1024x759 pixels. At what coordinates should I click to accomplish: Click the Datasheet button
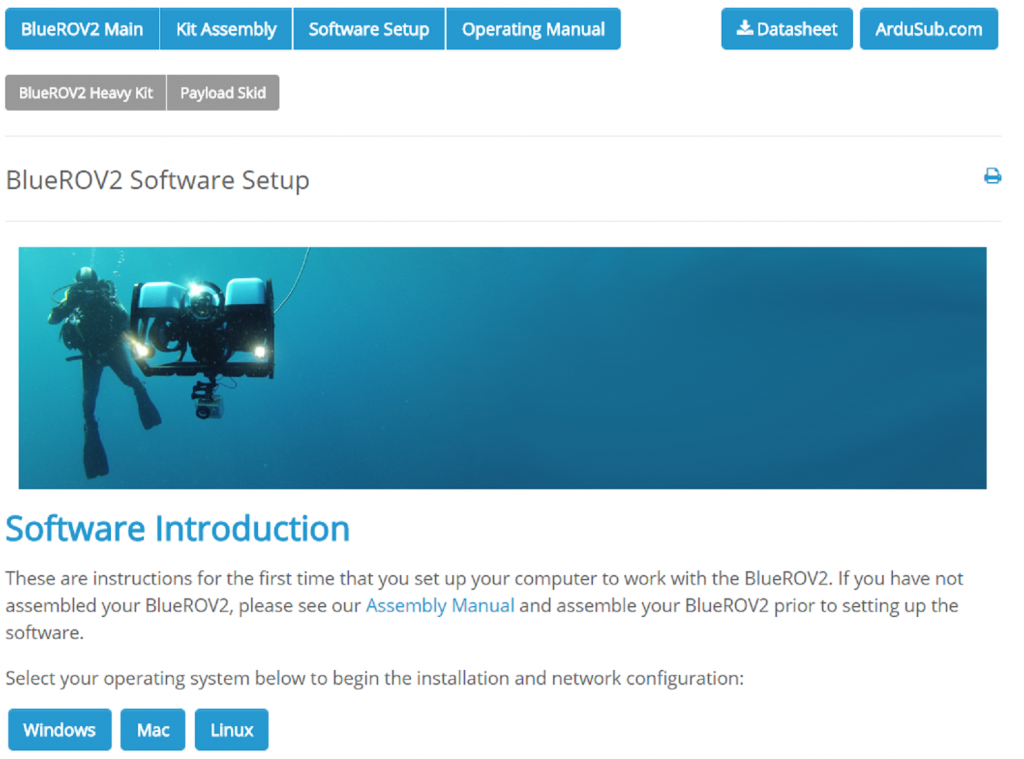coord(787,29)
